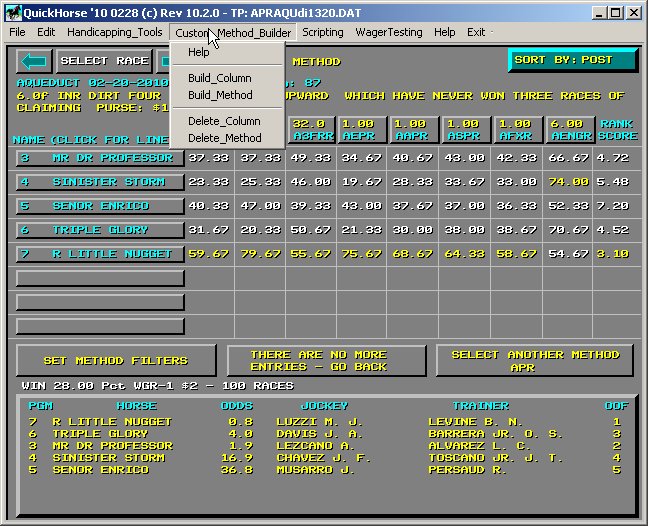The height and width of the screenshot is (526, 648).
Task: Open the File menu
Action: pyautogui.click(x=18, y=32)
